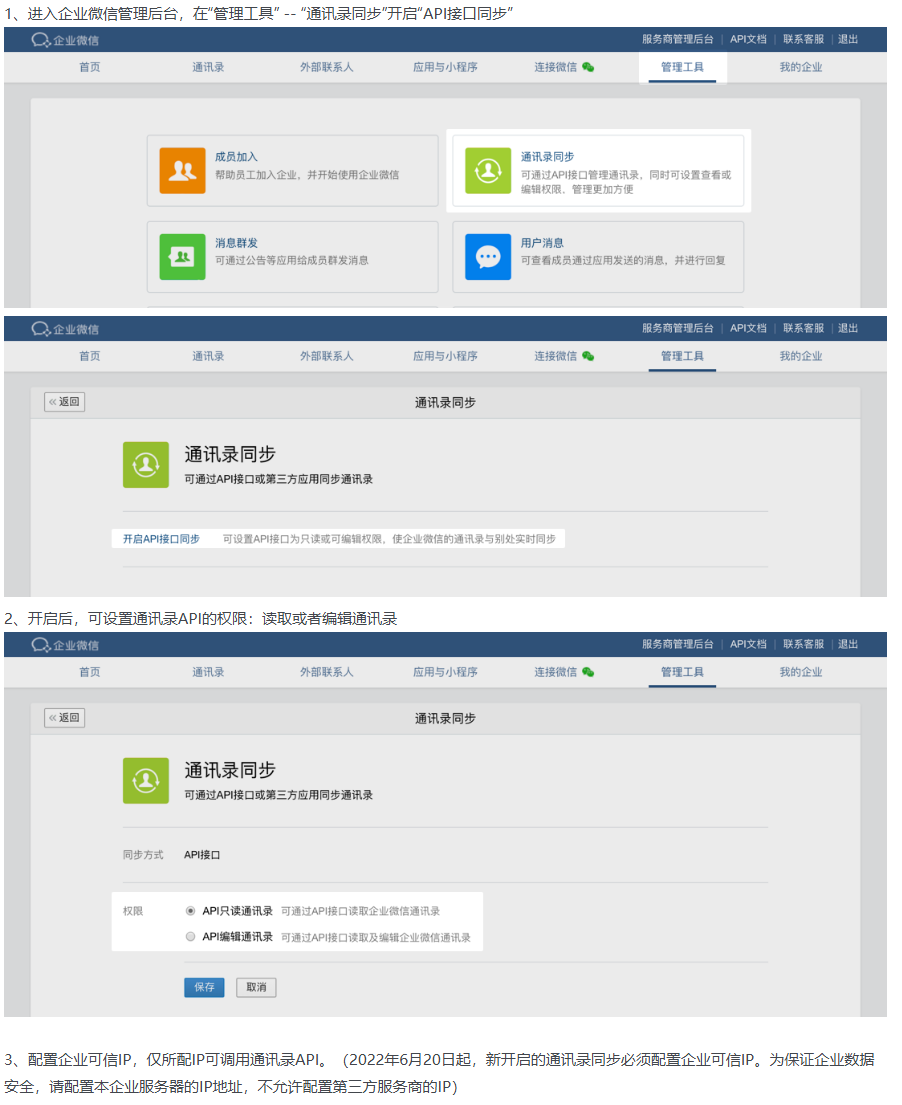Enable 开启API接口同步
The width and height of the screenshot is (902, 1105).
[161, 537]
